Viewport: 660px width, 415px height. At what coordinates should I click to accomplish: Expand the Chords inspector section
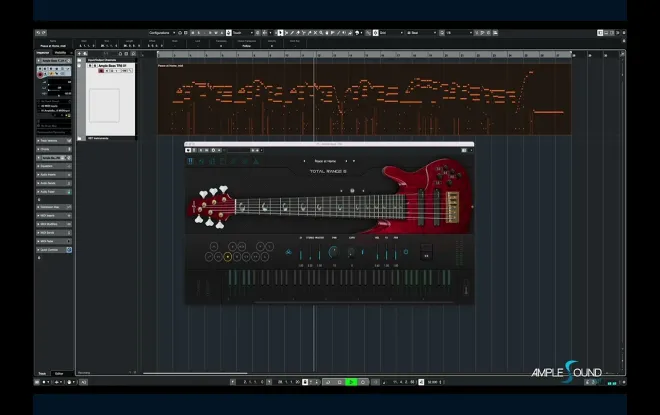point(54,149)
